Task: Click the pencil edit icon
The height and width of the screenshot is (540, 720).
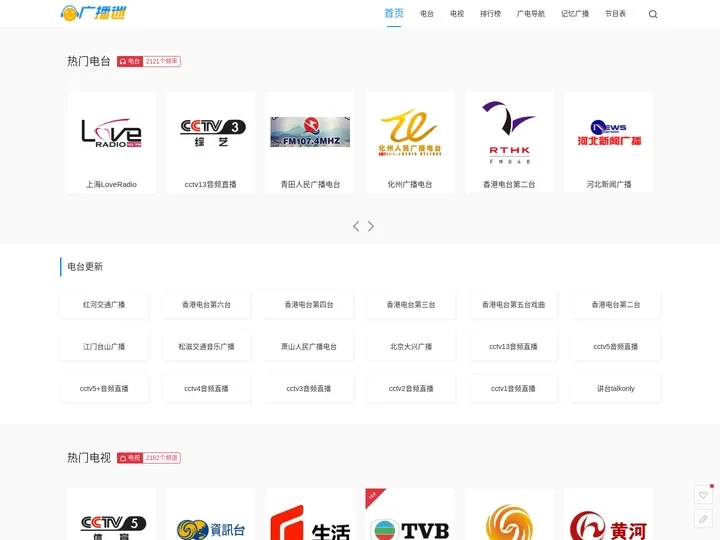Action: coord(703,519)
